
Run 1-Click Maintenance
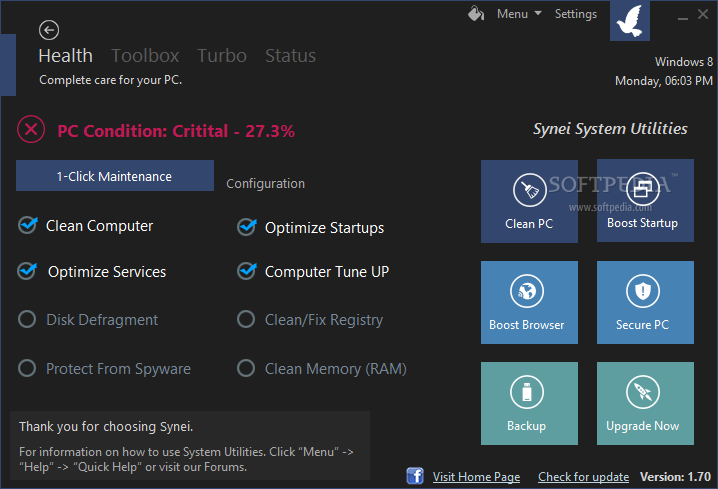click(x=115, y=176)
